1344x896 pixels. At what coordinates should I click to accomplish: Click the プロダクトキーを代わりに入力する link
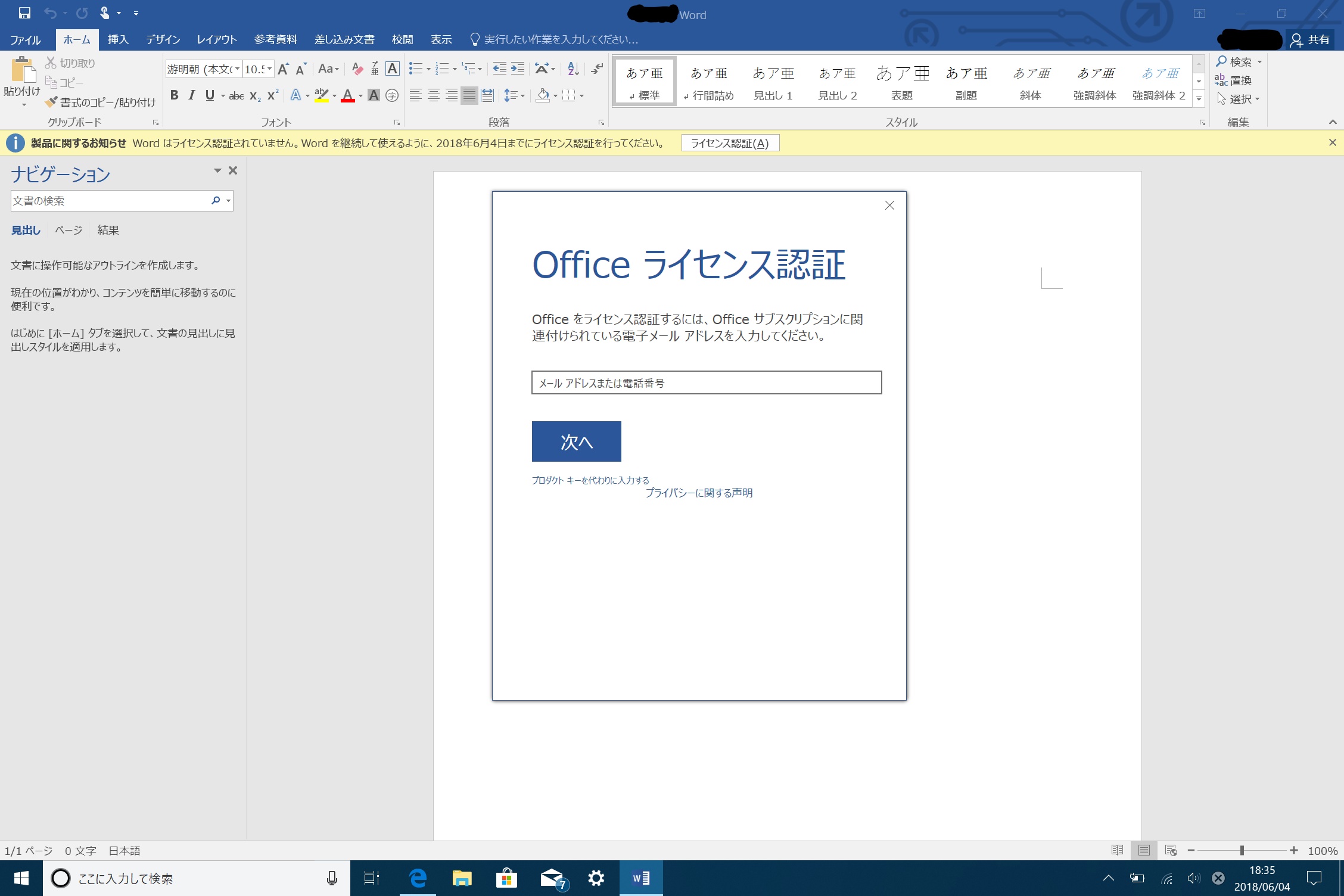point(590,480)
